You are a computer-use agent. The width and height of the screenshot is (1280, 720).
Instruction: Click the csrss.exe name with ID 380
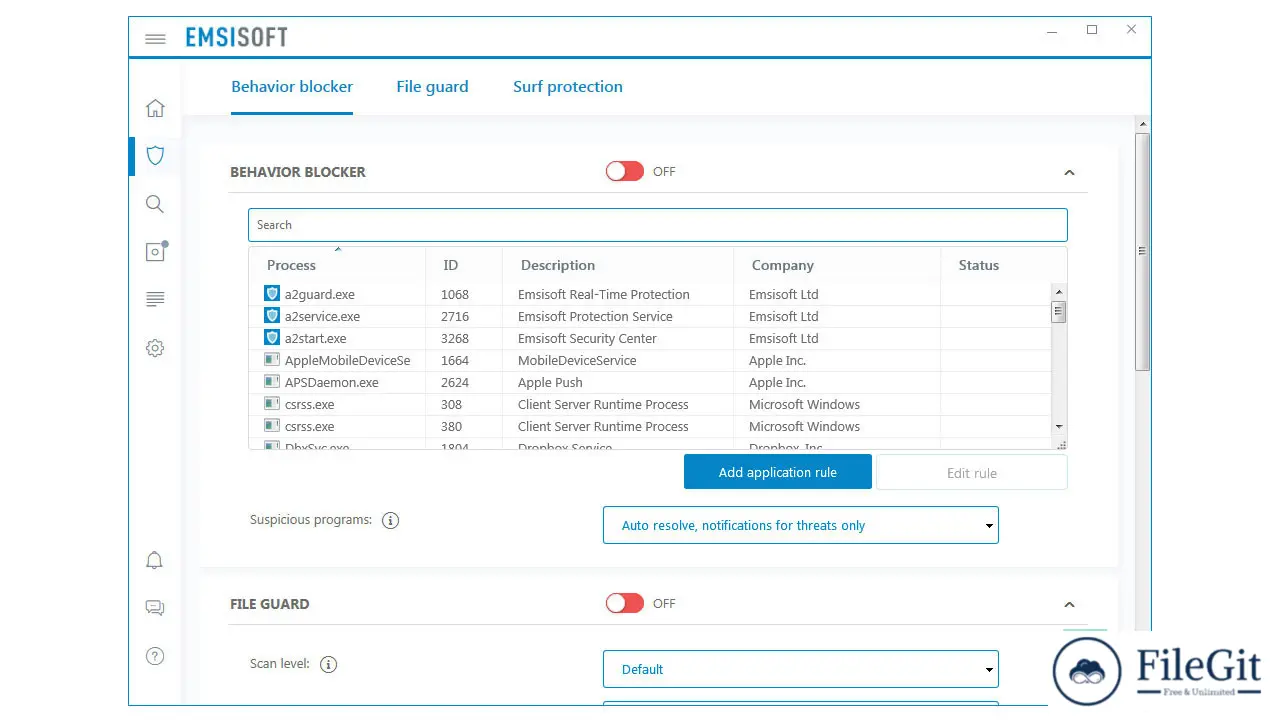(x=309, y=426)
